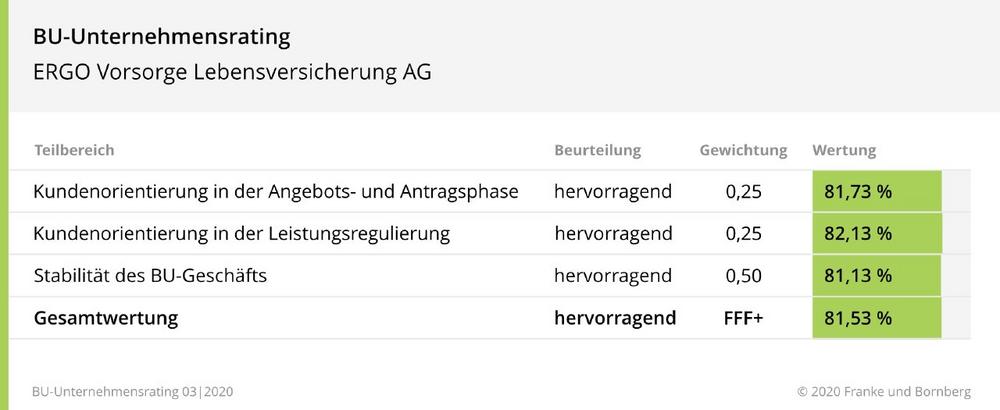Click the © 2020 Franke und Bornberg credit
Screen dimensions: 1000x410
point(884,391)
